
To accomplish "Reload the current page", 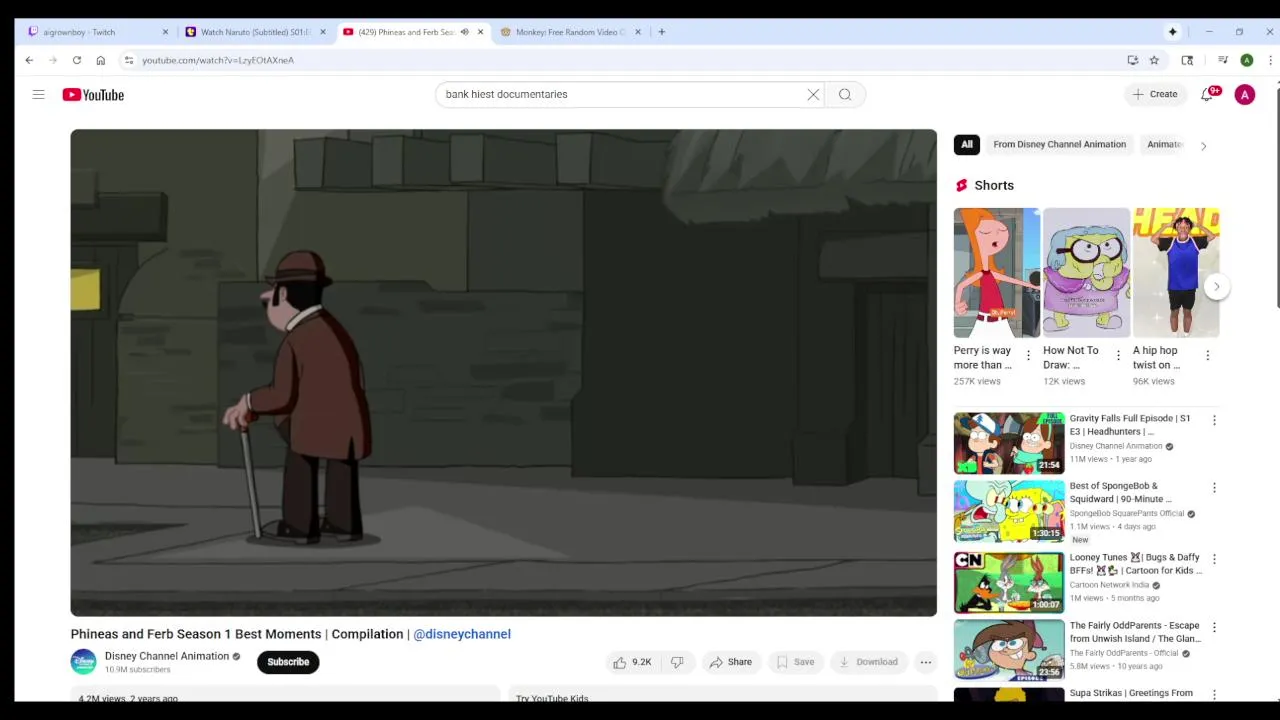I will click(x=76, y=60).
